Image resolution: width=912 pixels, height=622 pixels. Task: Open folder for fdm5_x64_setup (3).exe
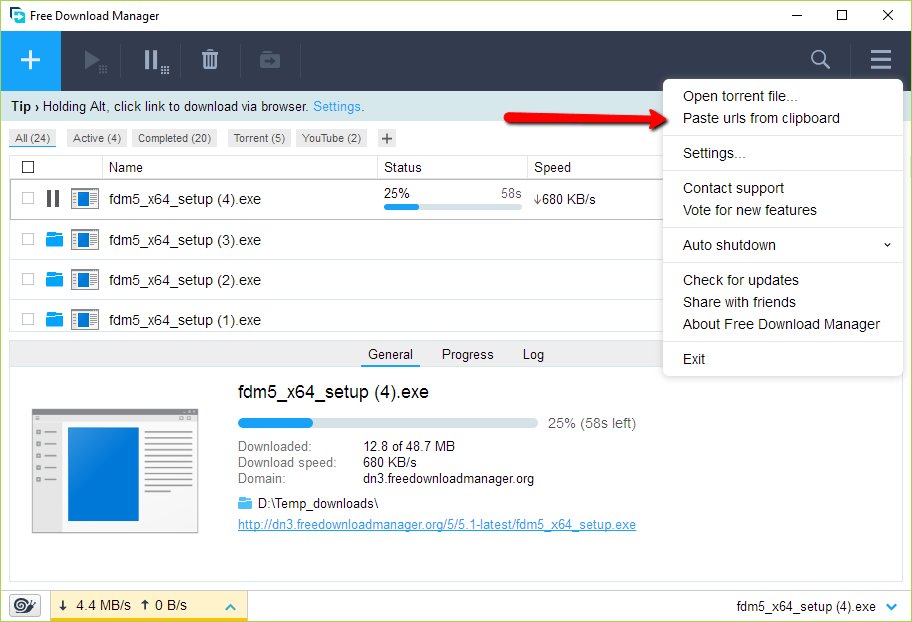[x=54, y=239]
